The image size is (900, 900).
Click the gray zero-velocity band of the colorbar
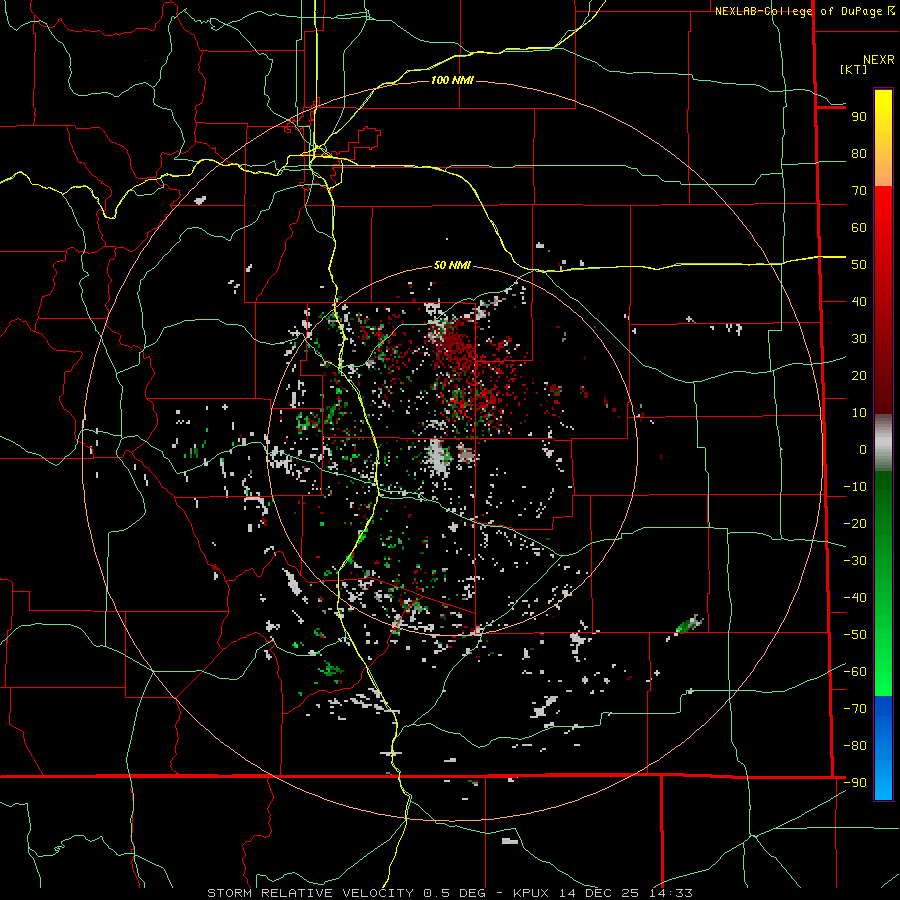(883, 443)
